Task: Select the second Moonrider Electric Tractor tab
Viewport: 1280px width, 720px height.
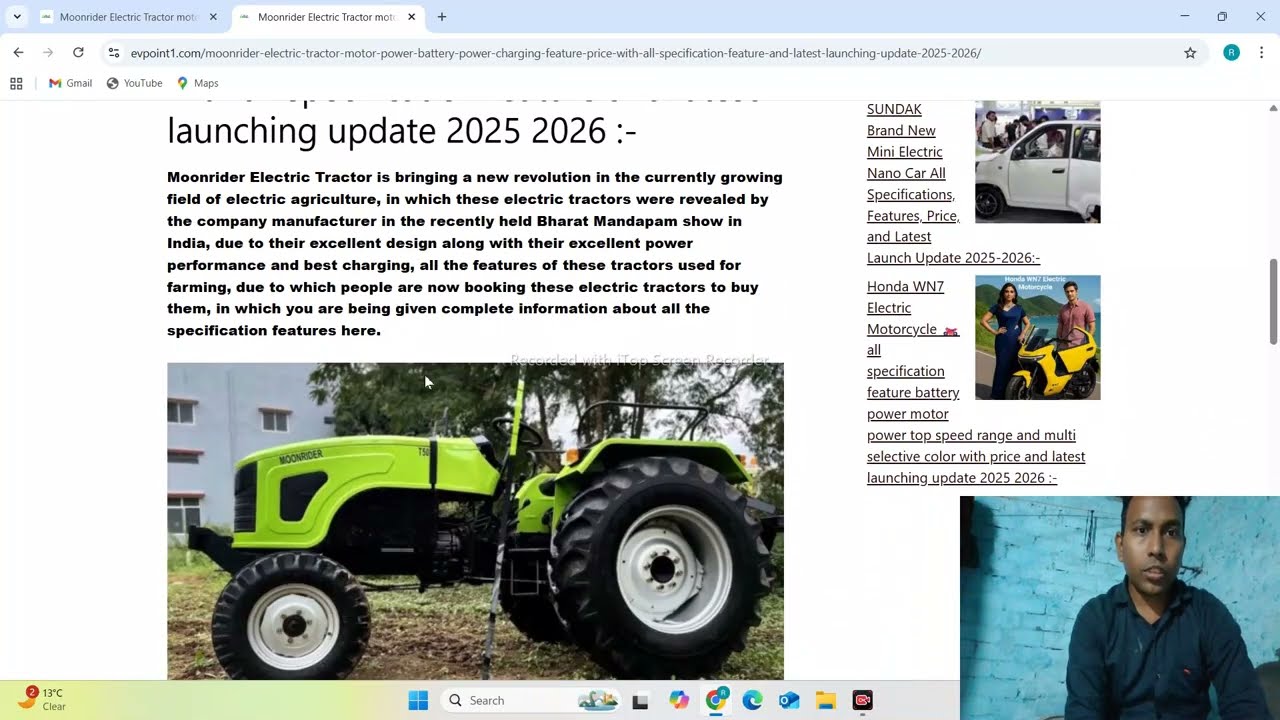Action: (x=326, y=17)
